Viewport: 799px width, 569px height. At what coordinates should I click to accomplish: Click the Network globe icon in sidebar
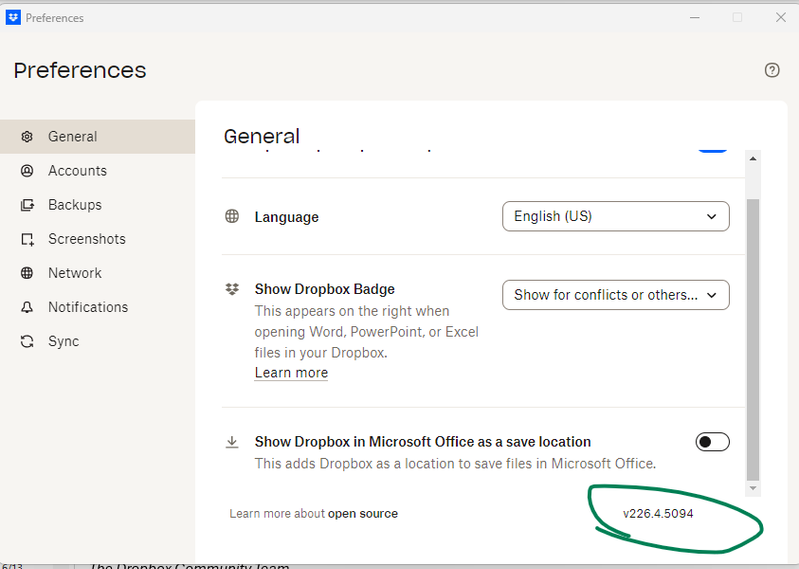pyautogui.click(x=27, y=273)
